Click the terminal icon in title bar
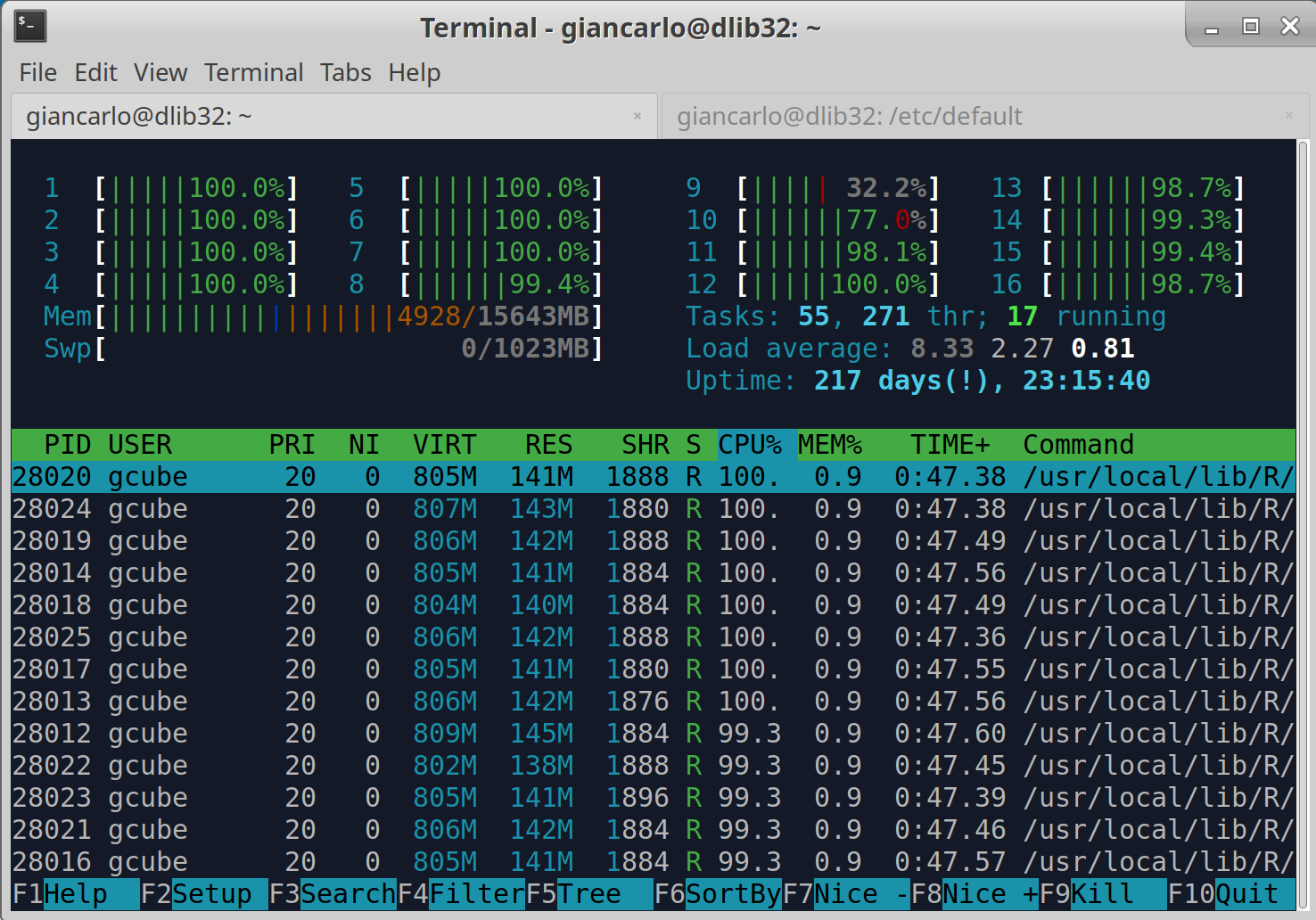 point(30,27)
